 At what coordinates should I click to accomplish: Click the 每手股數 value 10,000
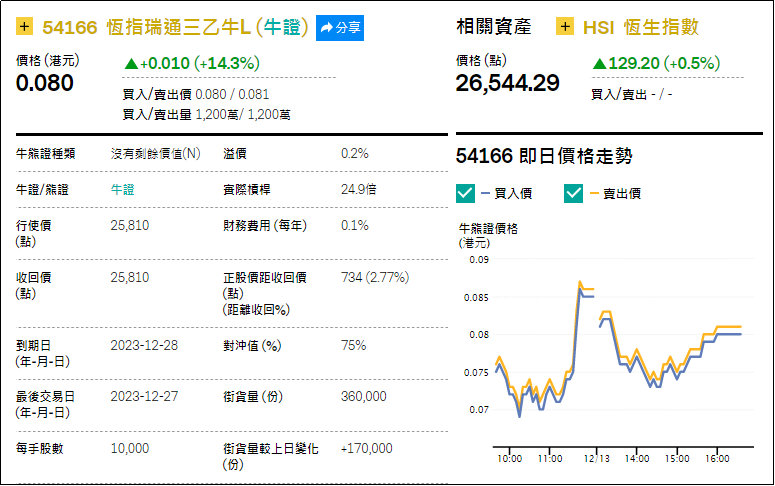[x=129, y=448]
